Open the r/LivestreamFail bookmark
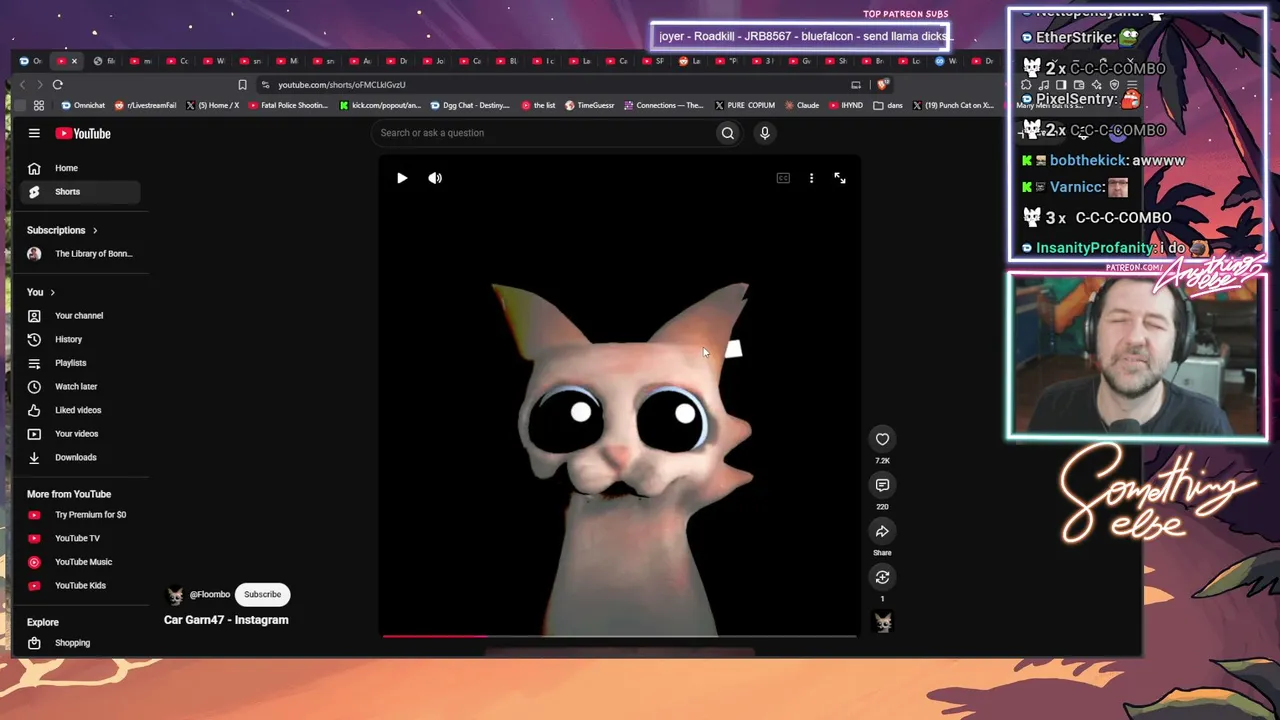 pyautogui.click(x=146, y=105)
